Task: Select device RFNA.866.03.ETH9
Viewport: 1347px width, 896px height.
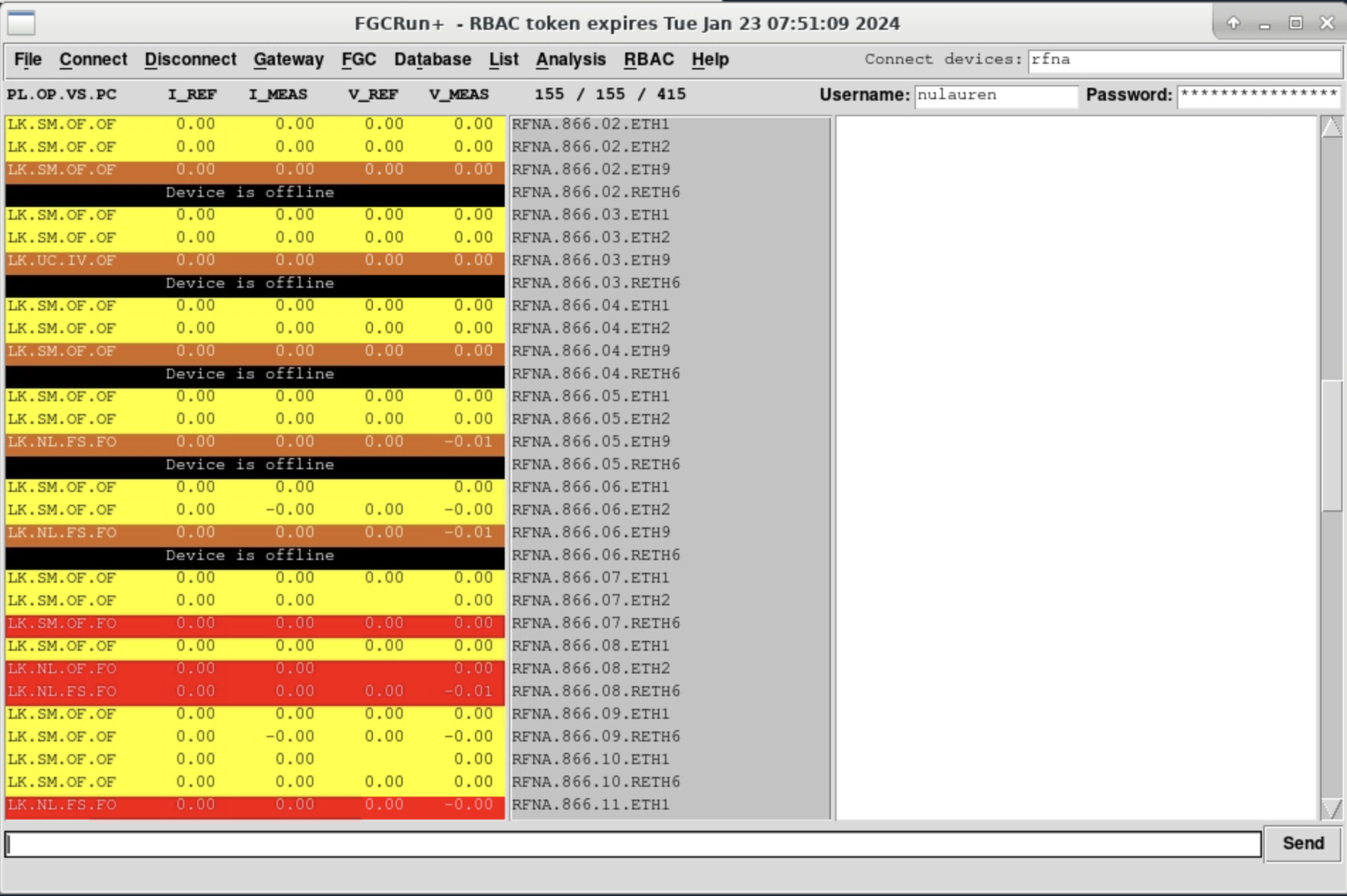Action: [x=591, y=260]
